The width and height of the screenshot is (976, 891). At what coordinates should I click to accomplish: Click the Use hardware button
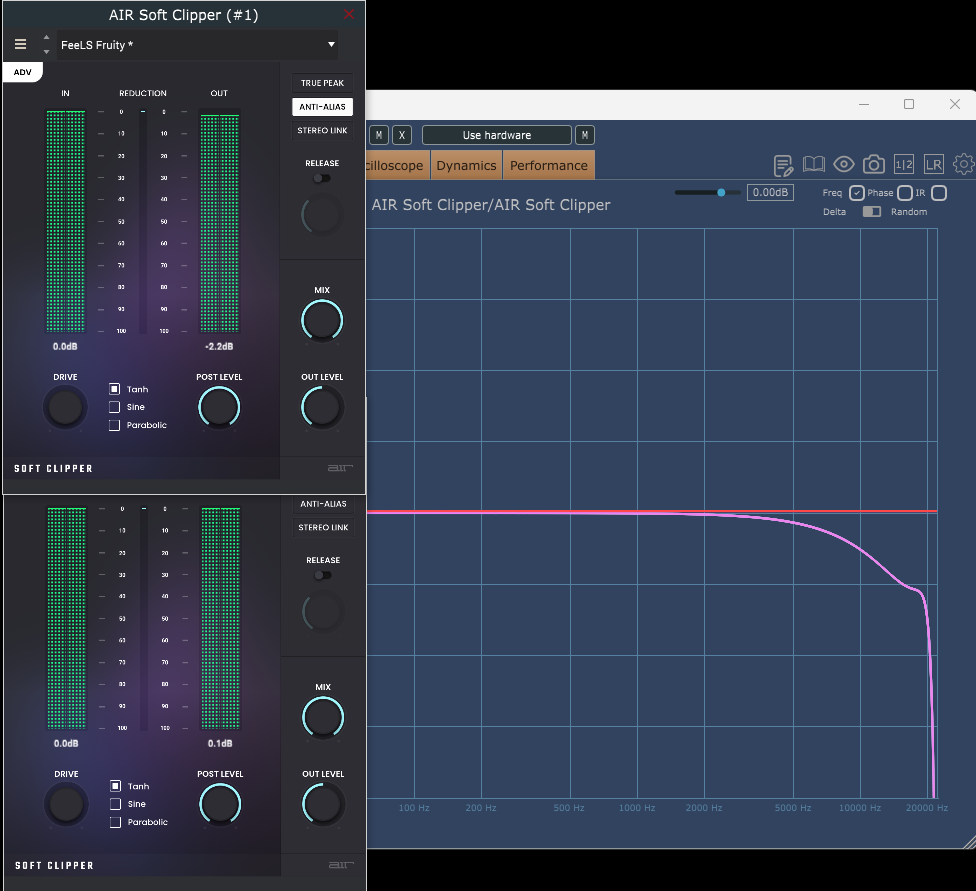click(x=497, y=135)
